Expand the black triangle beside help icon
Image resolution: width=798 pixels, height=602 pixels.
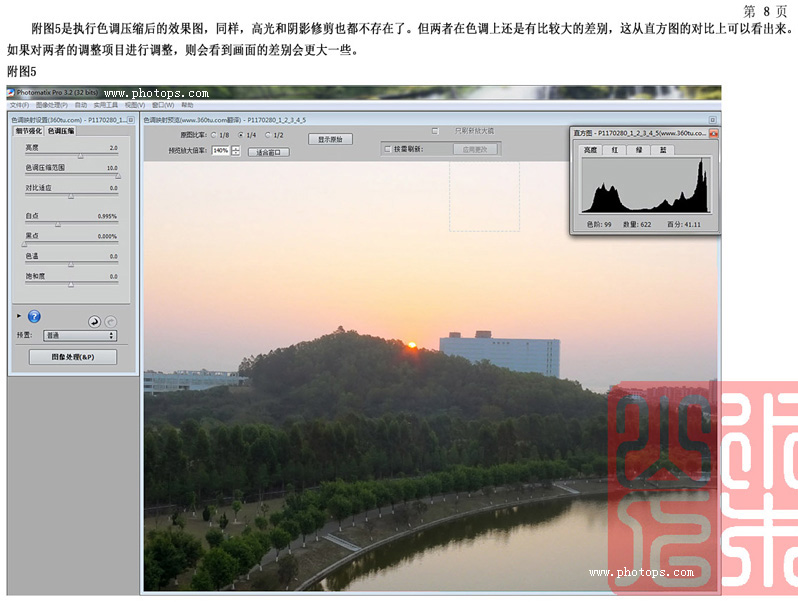(x=19, y=316)
